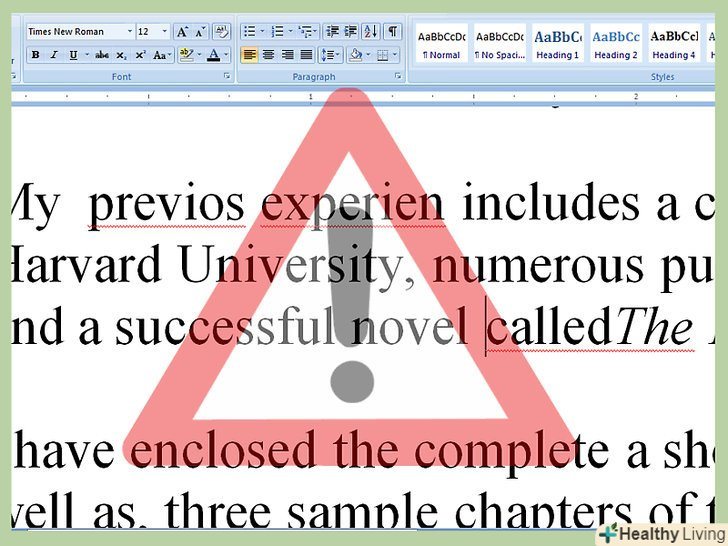Click the Grow Font button
Screen dimensions: 728x546
click(x=182, y=32)
